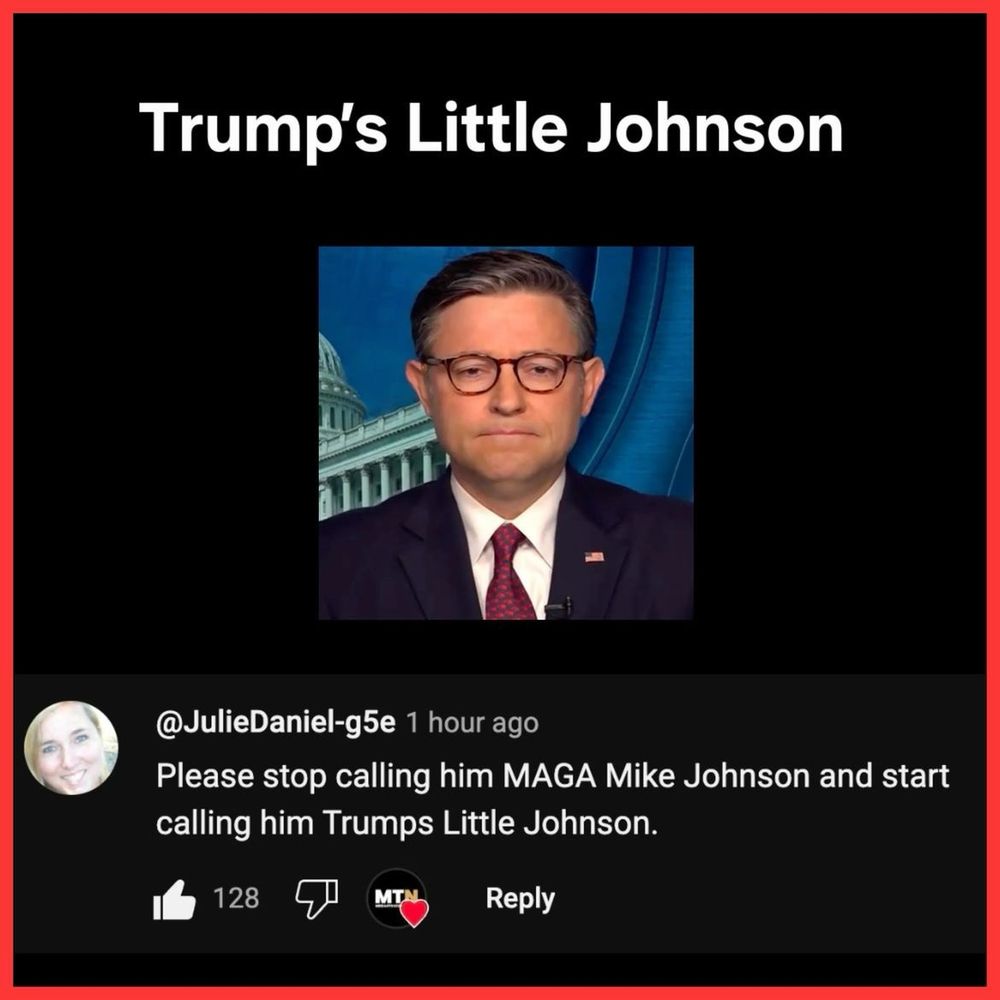The image size is (1000, 1000).
Task: Like the comment with the thumbs-up icon
Action: pyautogui.click(x=174, y=899)
